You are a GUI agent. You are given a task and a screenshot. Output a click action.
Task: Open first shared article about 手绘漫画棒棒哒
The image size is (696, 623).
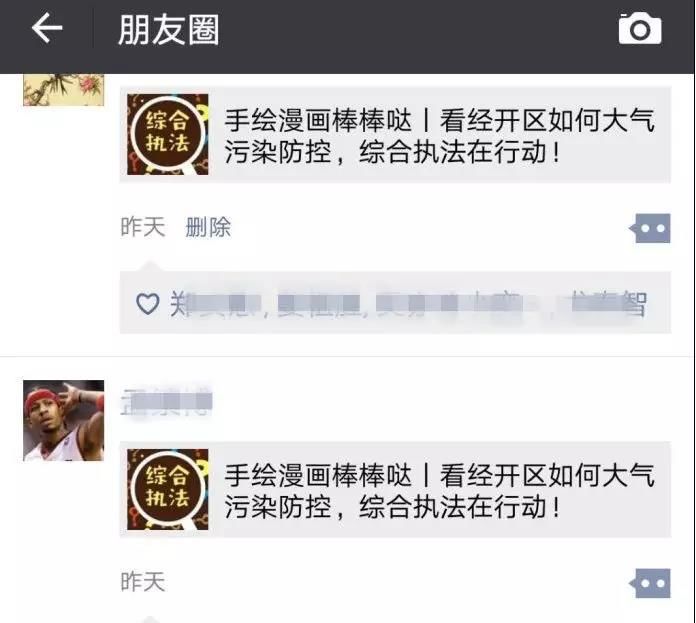coord(395,134)
